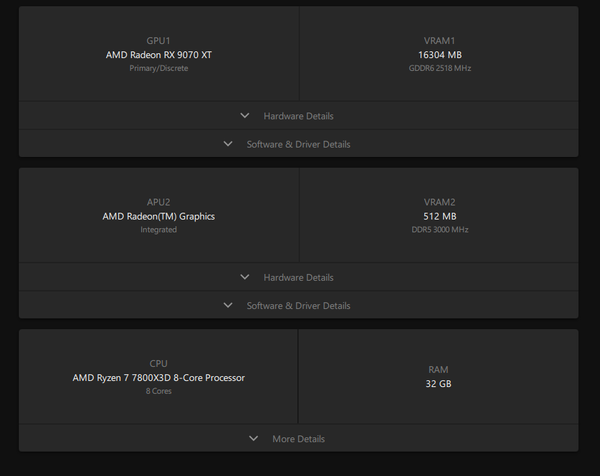Click the CPU heading

(158, 364)
